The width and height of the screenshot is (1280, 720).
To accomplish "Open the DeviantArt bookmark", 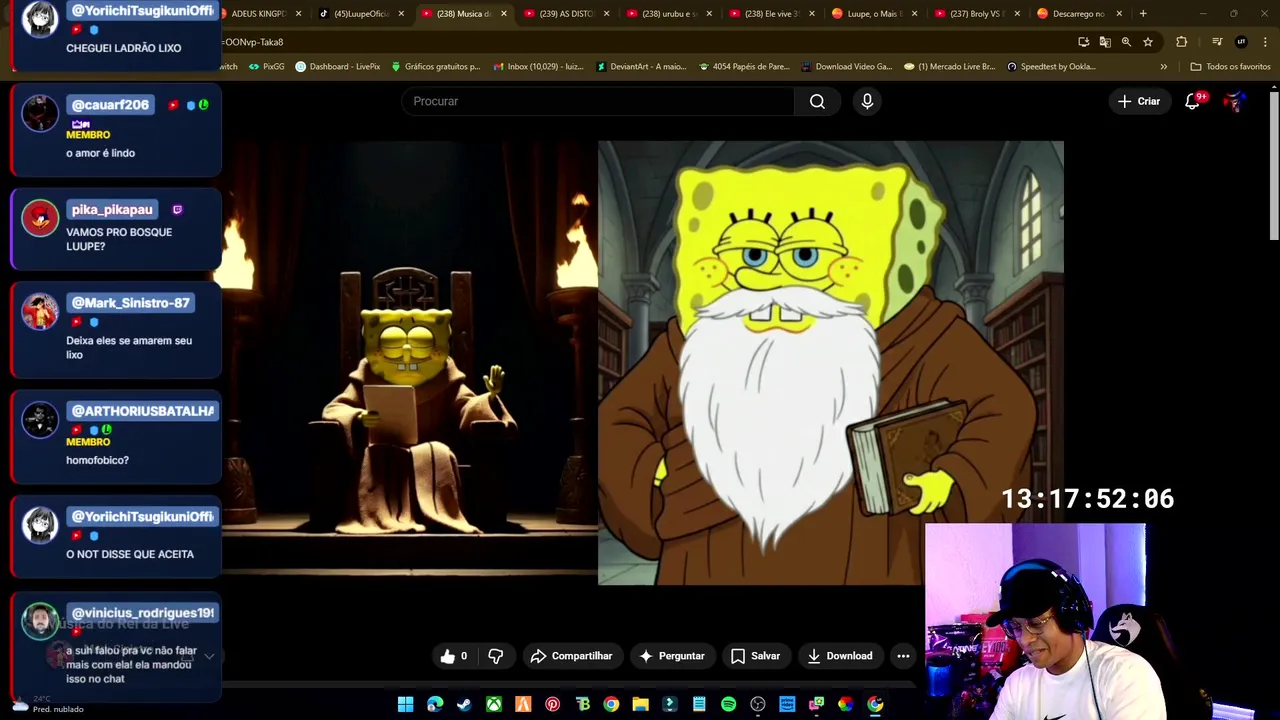I will (x=641, y=67).
